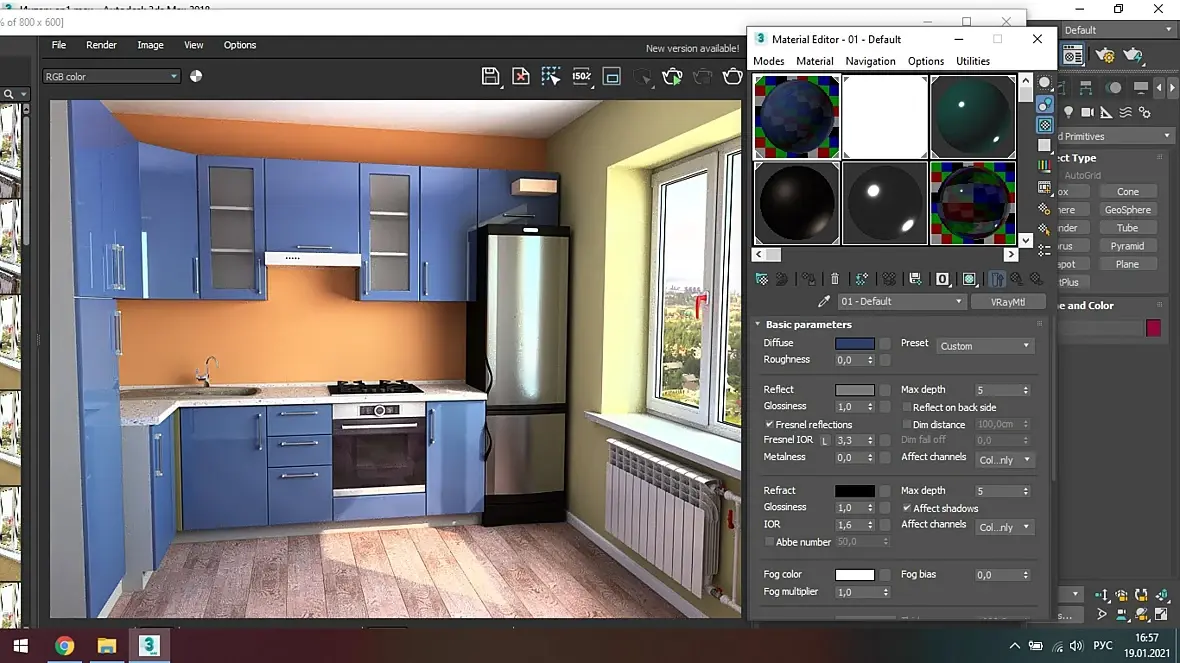
Task: Click the Get Material icon
Action: [761, 279]
